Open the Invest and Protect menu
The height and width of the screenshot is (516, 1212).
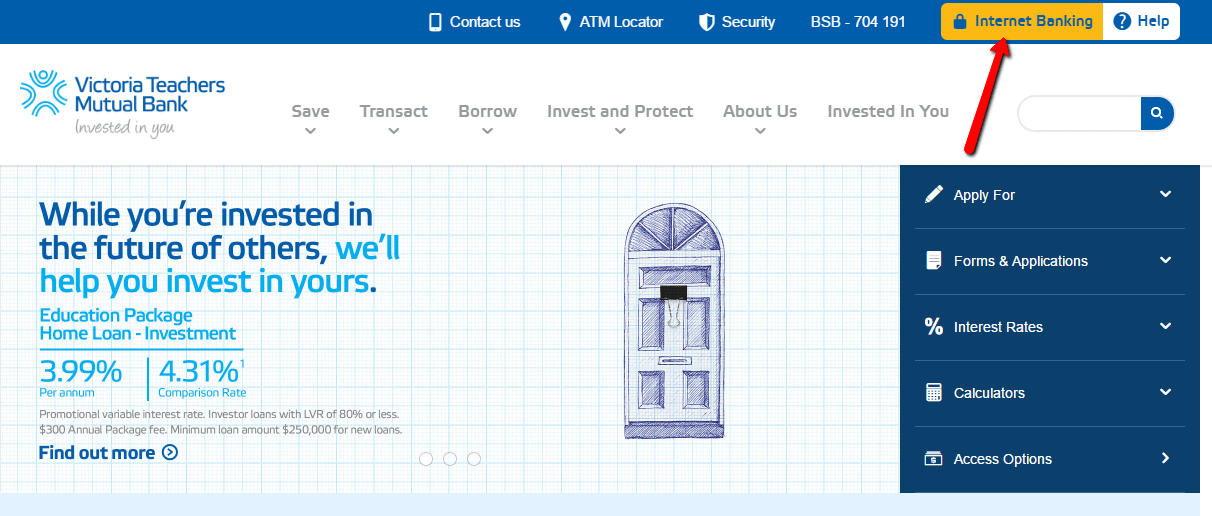(620, 111)
